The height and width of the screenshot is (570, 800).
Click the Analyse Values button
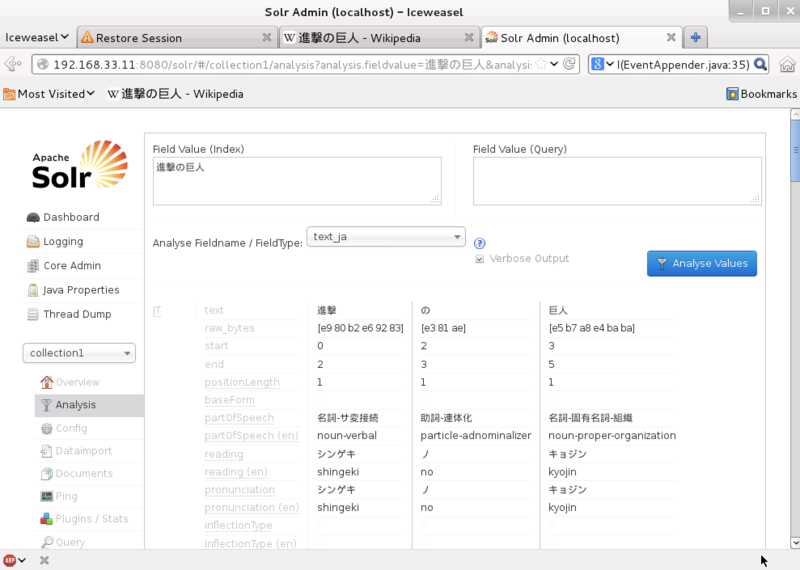pos(702,263)
